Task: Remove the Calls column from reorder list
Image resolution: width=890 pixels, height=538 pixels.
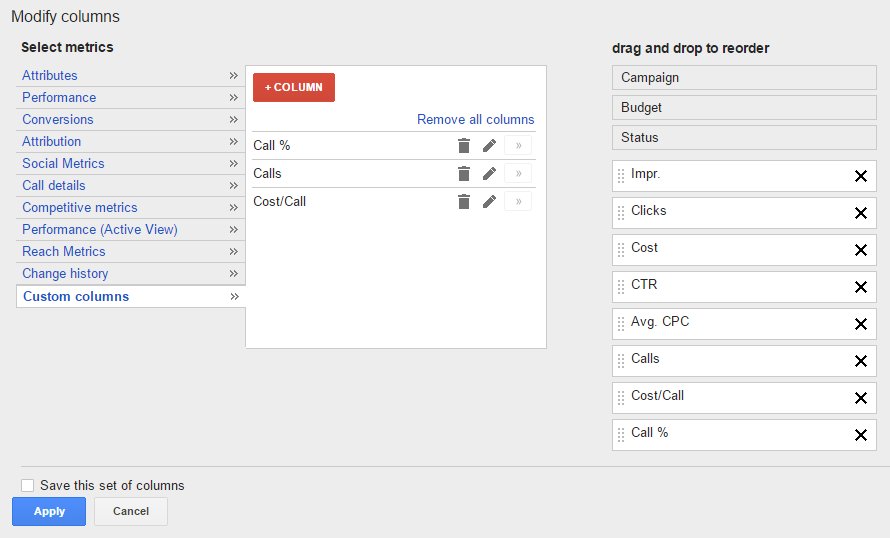Action: pyautogui.click(x=860, y=361)
